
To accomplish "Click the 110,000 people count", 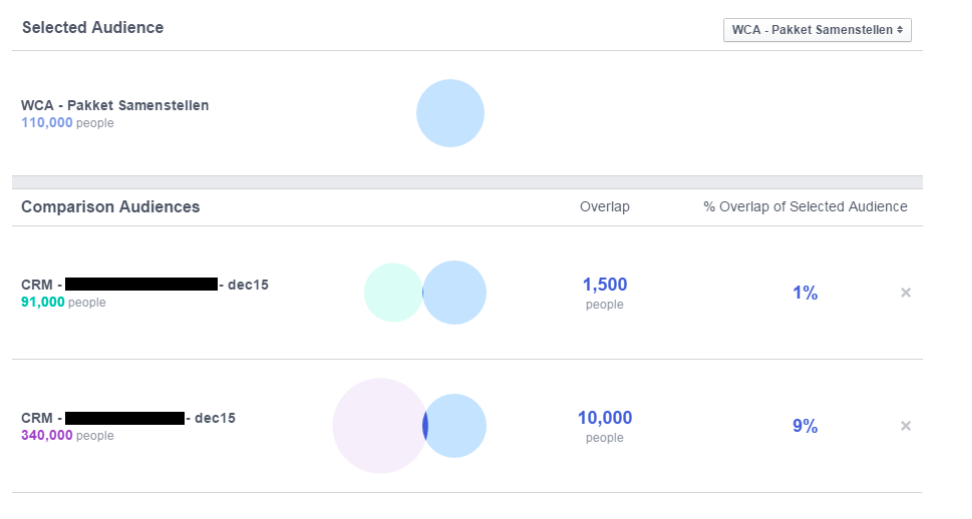I will click(47, 123).
